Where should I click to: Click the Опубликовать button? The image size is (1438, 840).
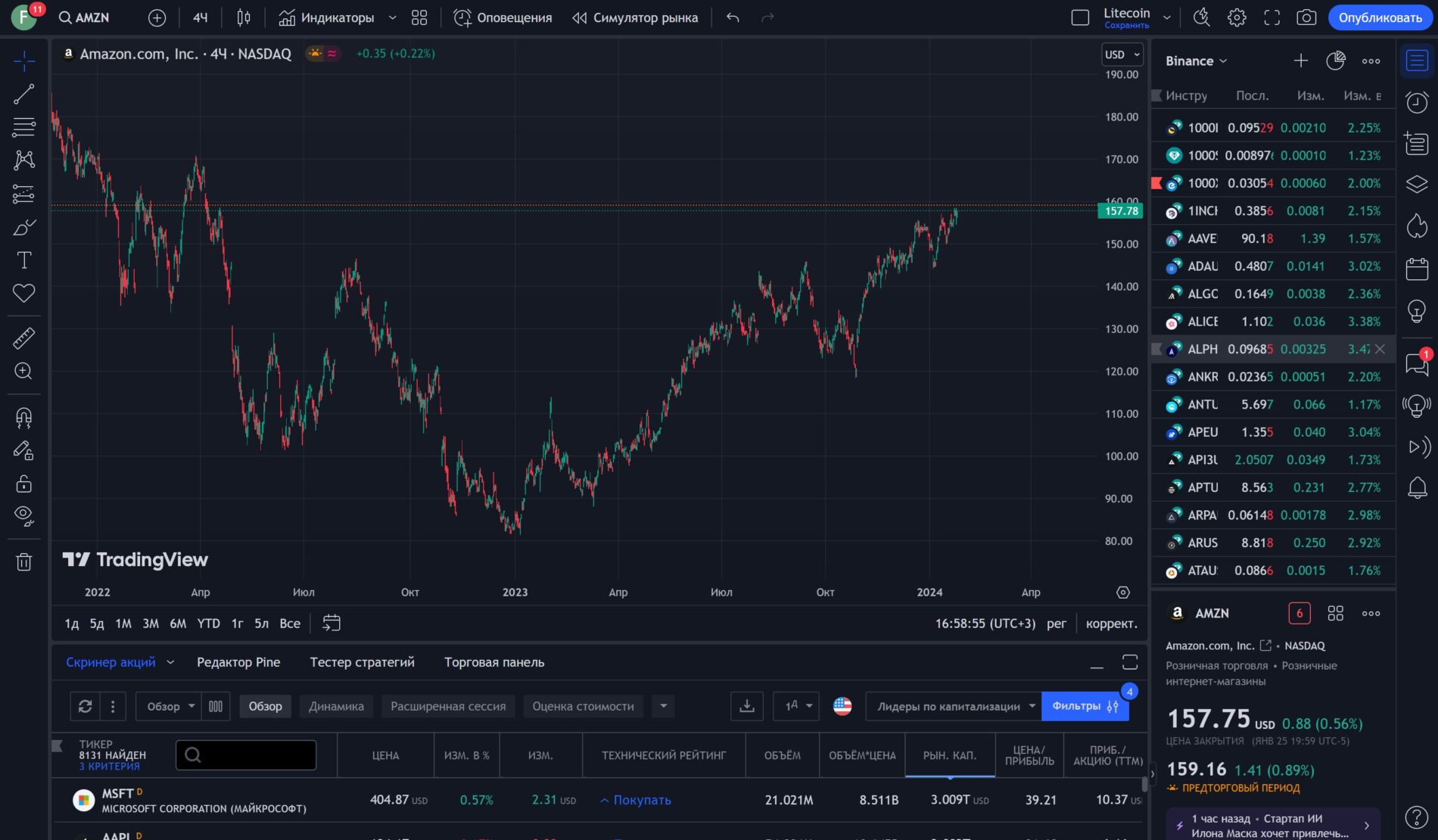click(1380, 17)
